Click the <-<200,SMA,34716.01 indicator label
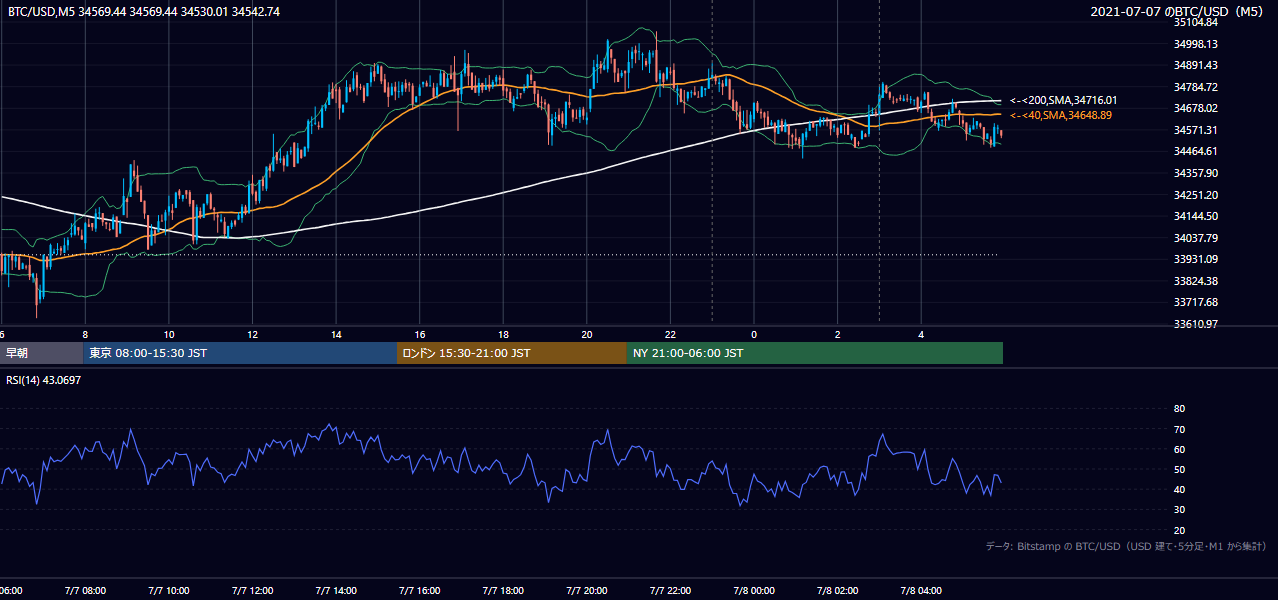Screen dimensions: 1278x600 click(1063, 101)
